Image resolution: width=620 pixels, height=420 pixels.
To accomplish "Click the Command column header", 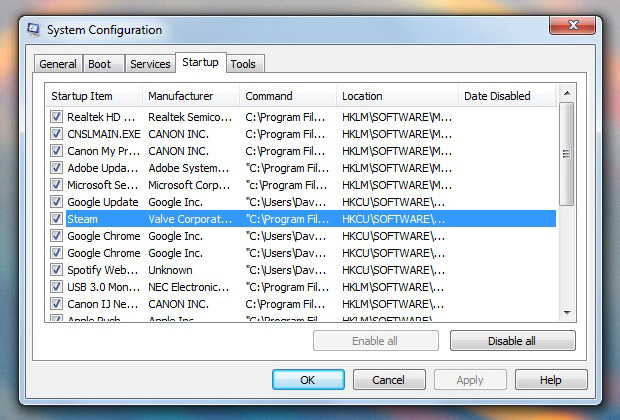I will point(288,96).
